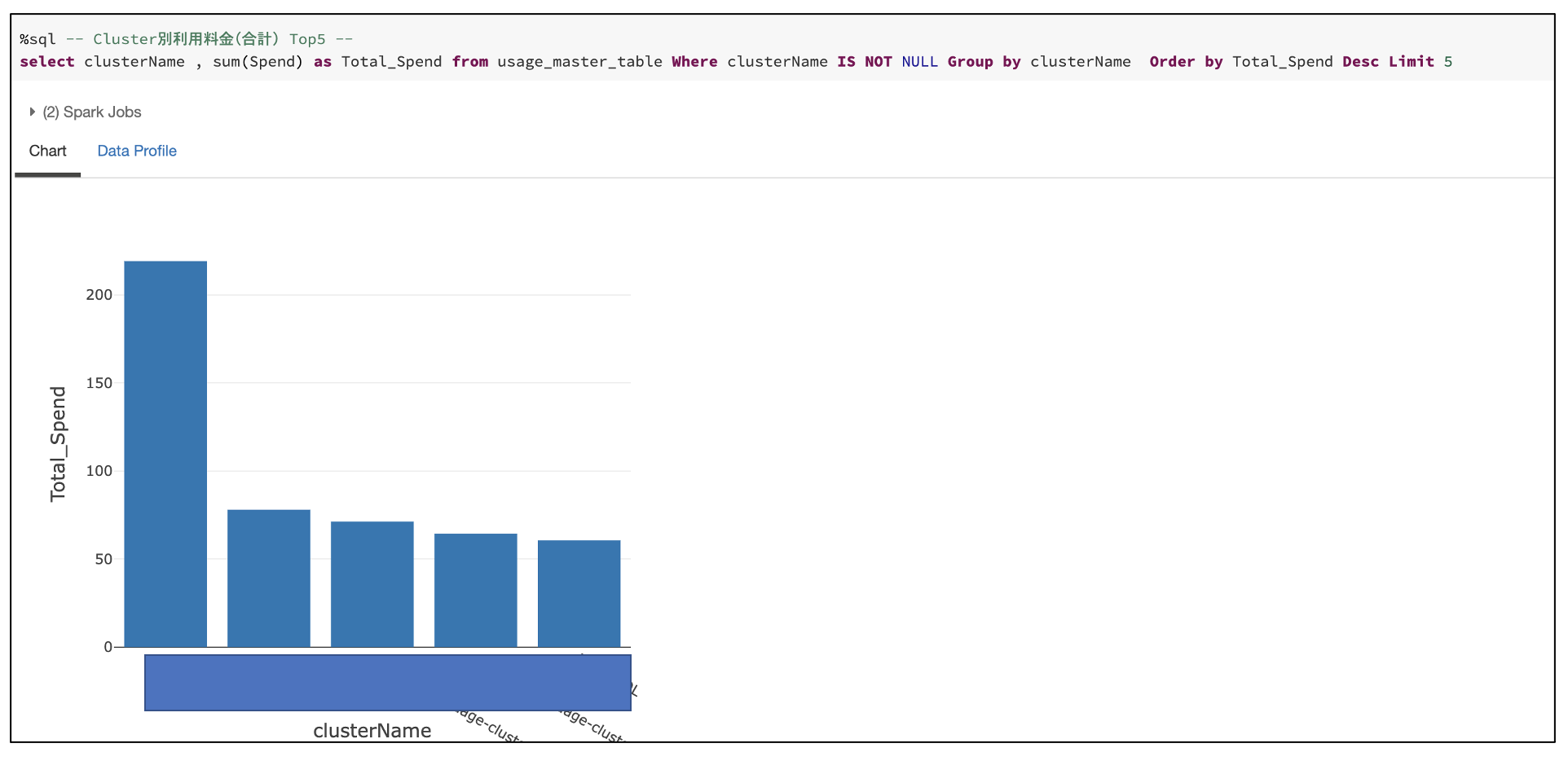The width and height of the screenshot is (1568, 761).
Task: Click the 50 y-axis tick label
Action: (104, 559)
